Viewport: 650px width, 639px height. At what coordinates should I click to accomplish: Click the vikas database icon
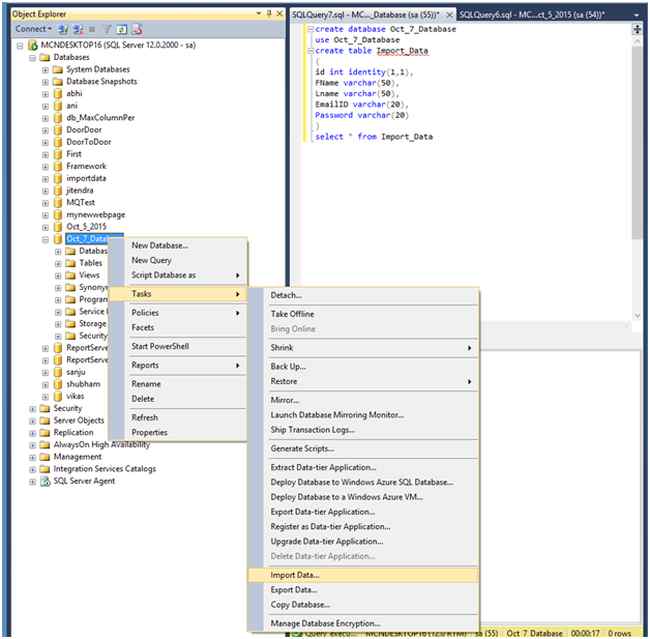tap(58, 396)
